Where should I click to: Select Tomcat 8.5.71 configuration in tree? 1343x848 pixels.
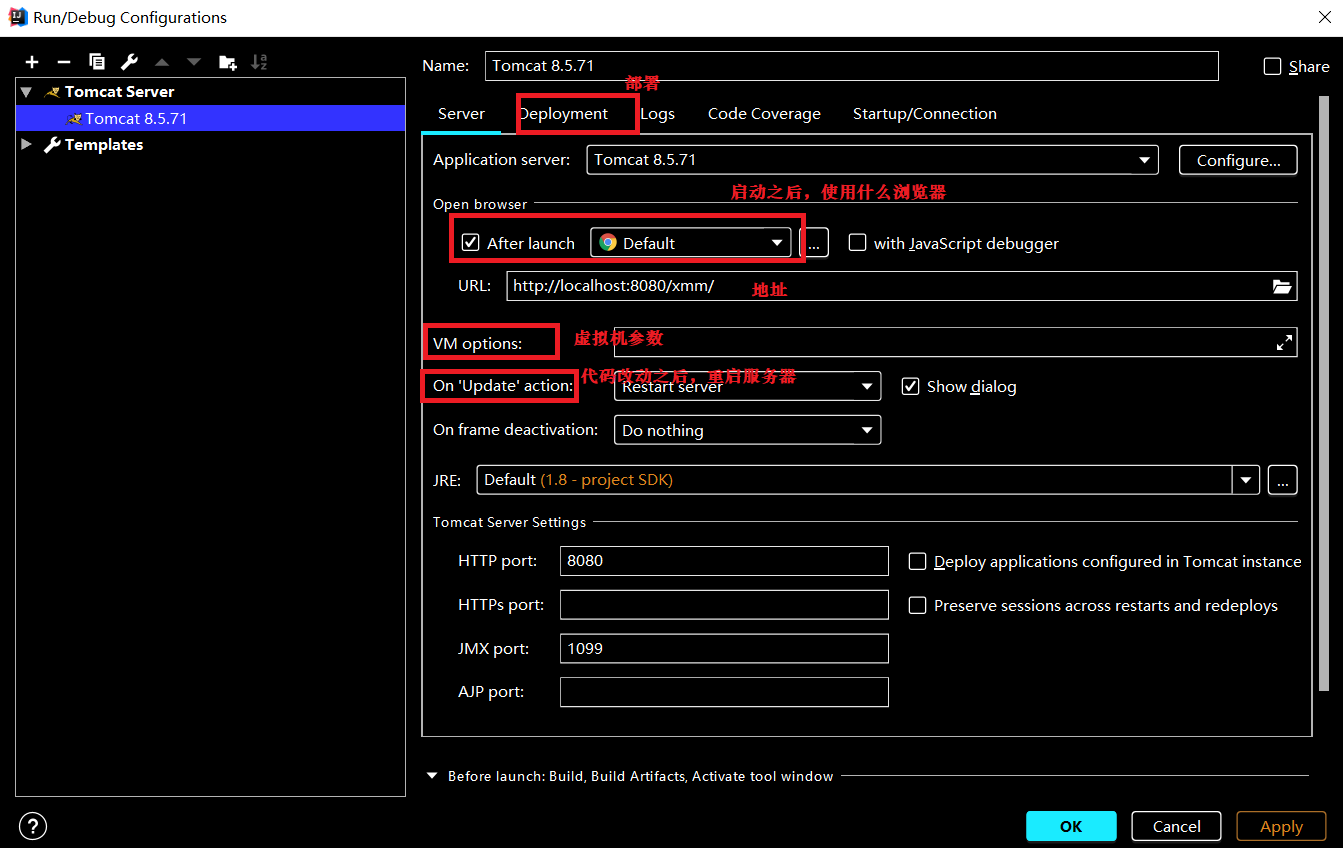click(x=210, y=118)
